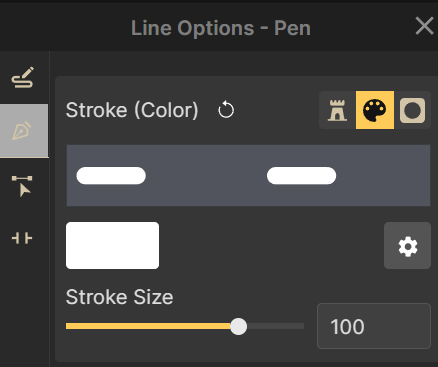Screen dimensions: 438x367
Task: Click the unfilled end of Stroke Size track
Action: (x=275, y=326)
